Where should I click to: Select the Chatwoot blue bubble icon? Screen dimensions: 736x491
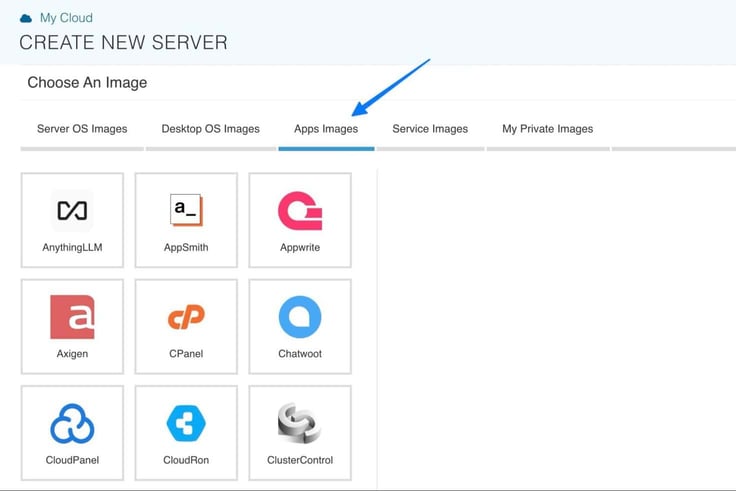pos(300,317)
